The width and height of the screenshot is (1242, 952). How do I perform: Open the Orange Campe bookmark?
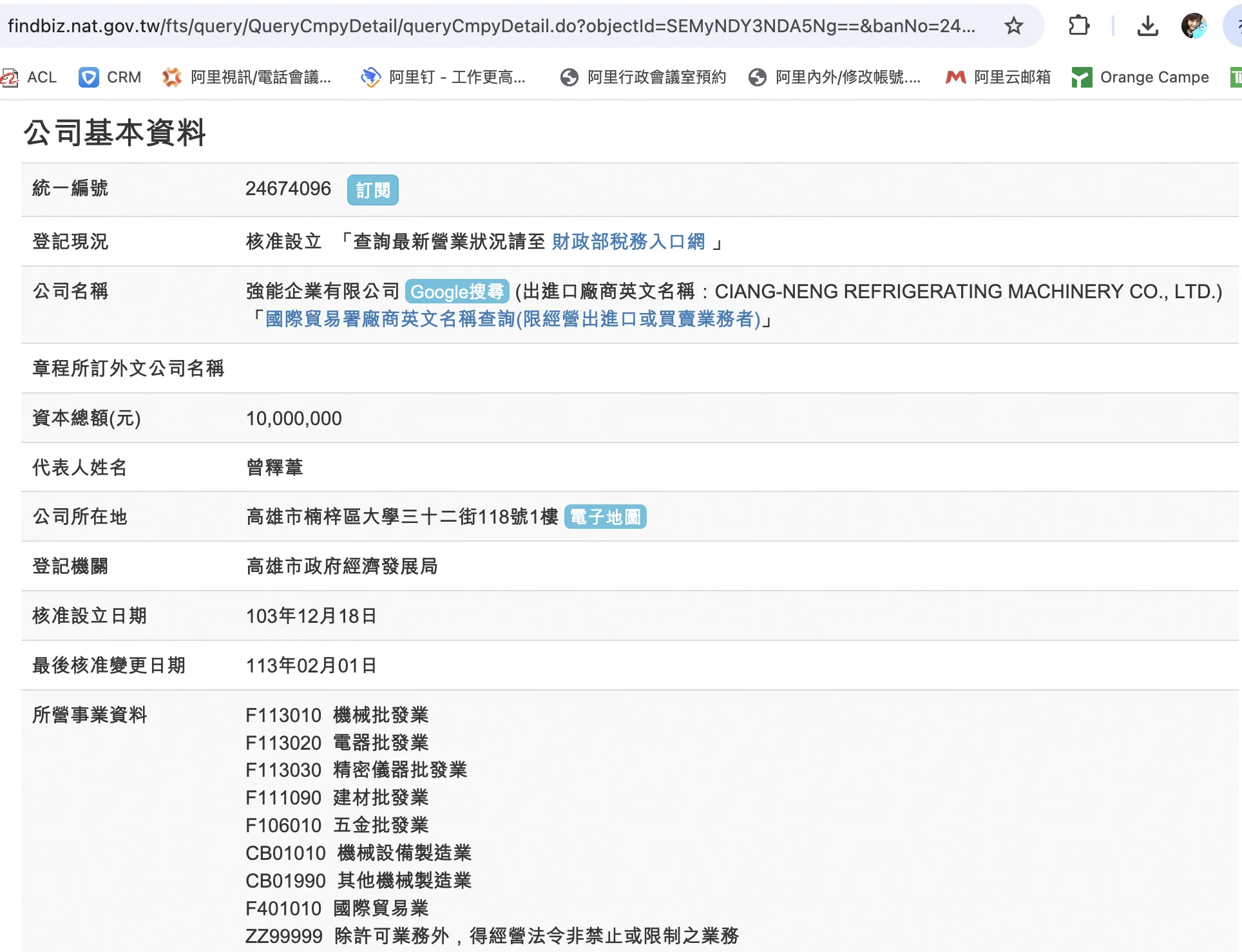(x=1141, y=77)
